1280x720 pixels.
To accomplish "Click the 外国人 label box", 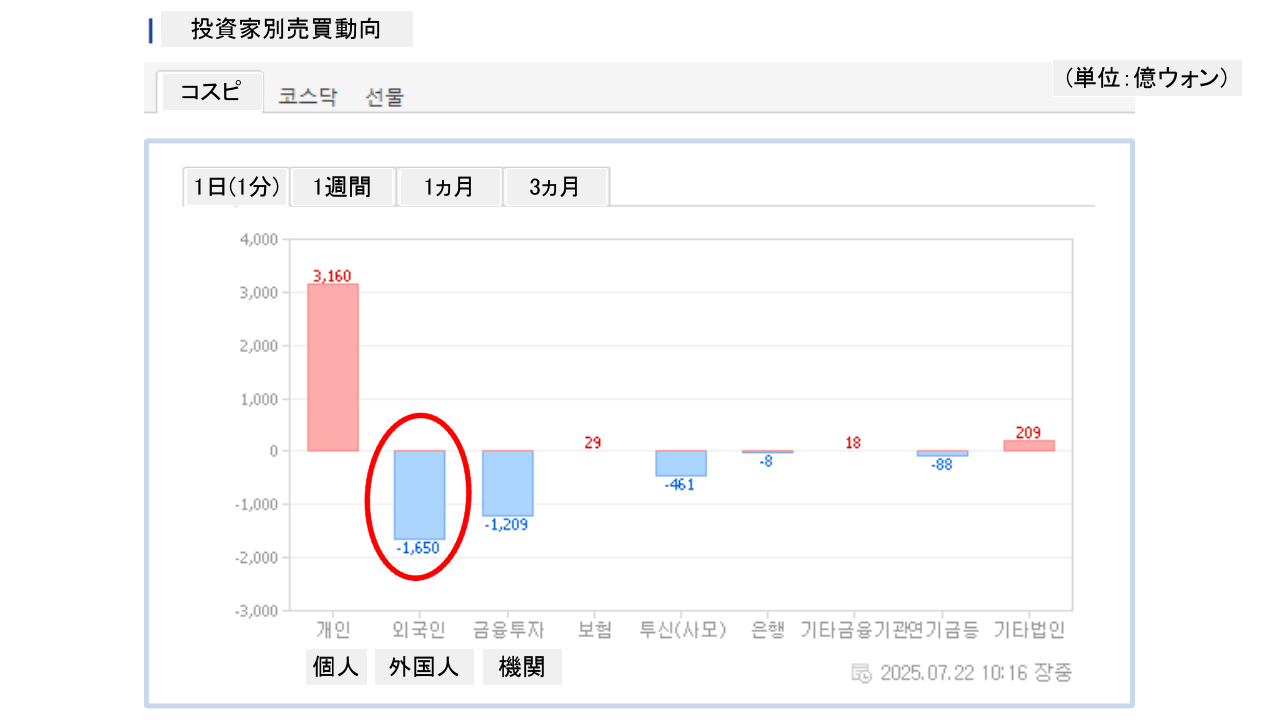I will click(424, 667).
